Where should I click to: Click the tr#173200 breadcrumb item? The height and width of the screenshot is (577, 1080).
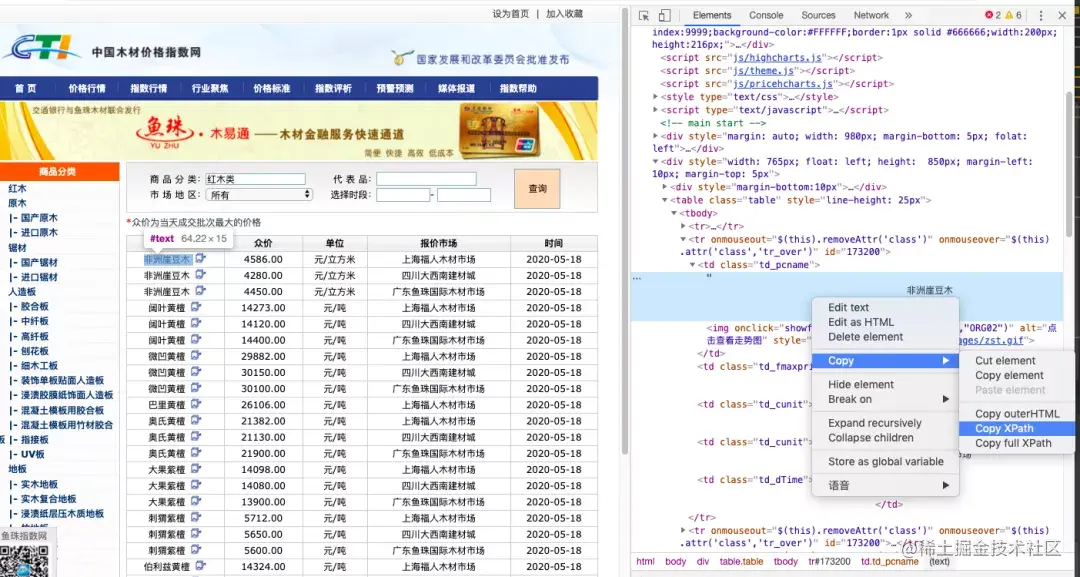pos(829,562)
